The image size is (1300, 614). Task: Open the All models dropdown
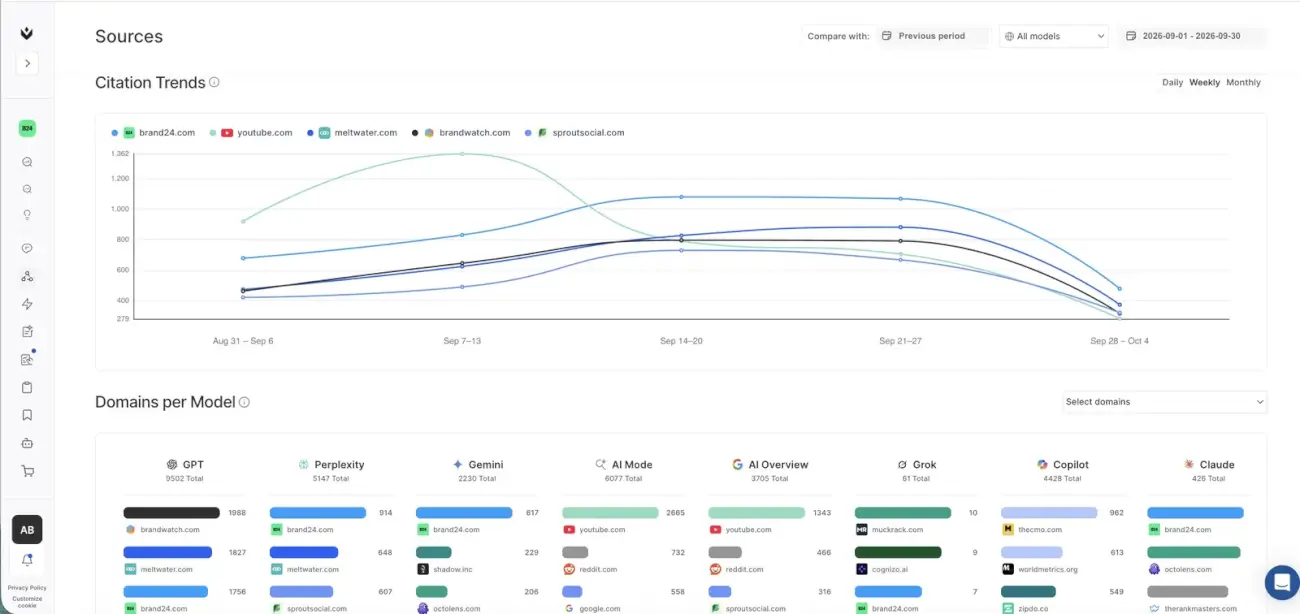tap(1054, 36)
